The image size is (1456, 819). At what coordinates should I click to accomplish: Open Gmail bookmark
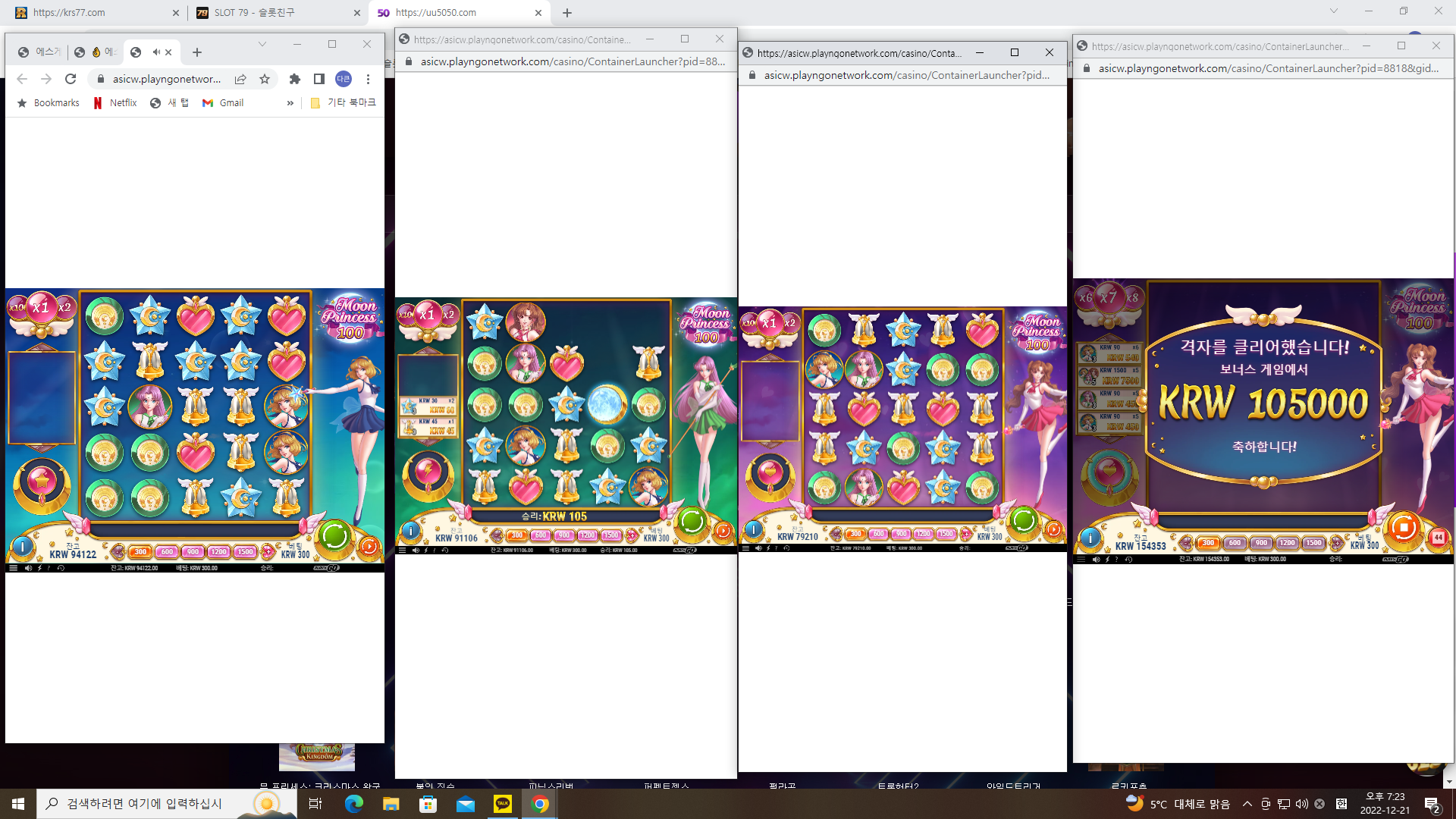[223, 103]
